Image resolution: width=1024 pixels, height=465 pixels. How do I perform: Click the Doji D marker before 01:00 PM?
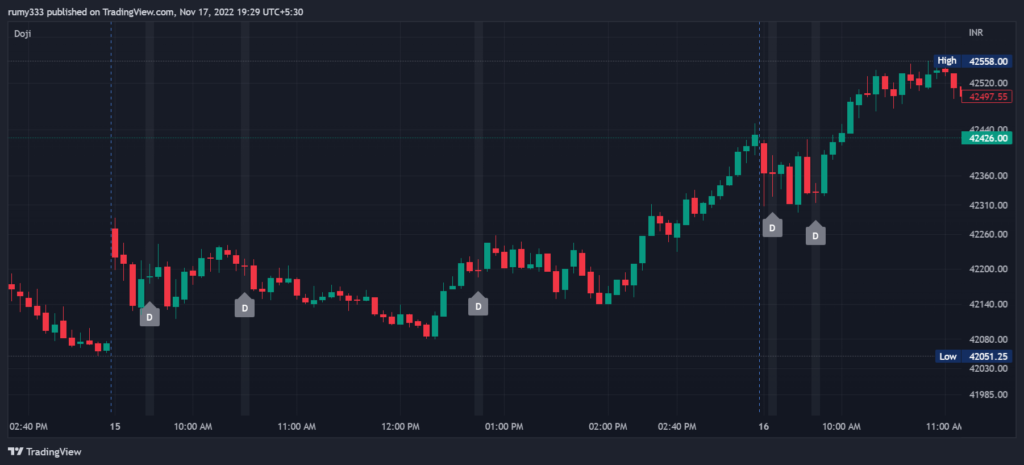point(478,304)
